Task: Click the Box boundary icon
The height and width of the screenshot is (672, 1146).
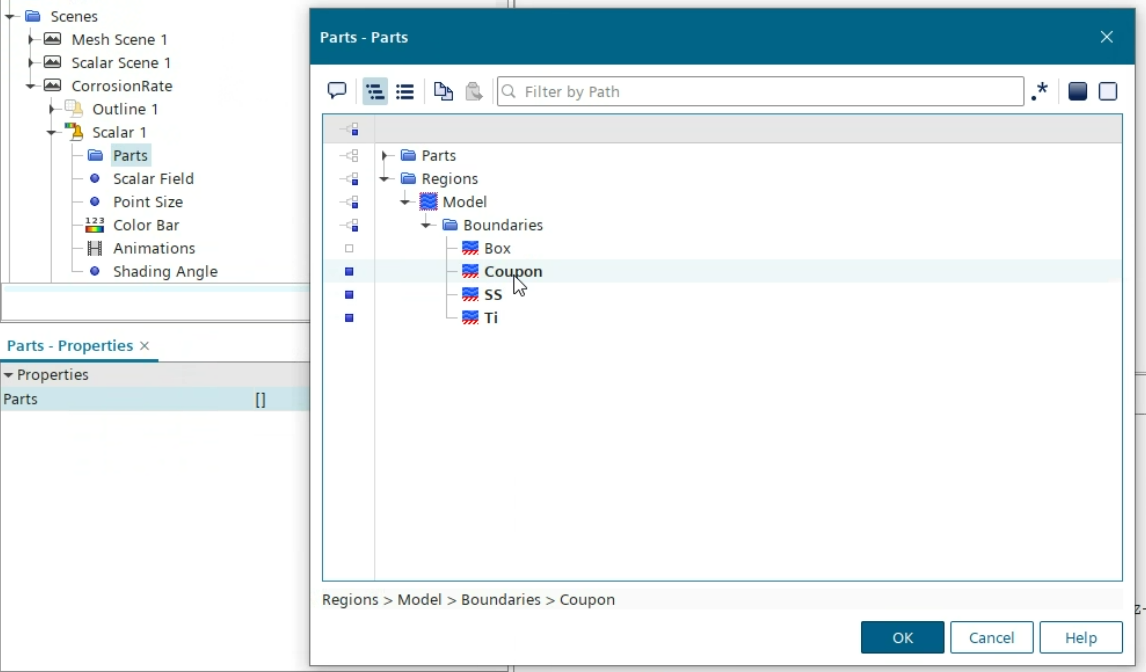Action: (x=470, y=248)
